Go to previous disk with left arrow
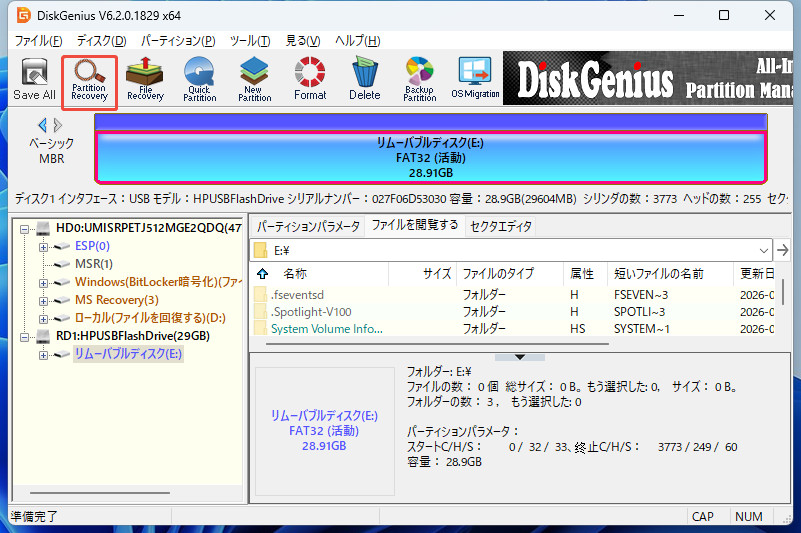The height and width of the screenshot is (533, 801). coord(42,125)
